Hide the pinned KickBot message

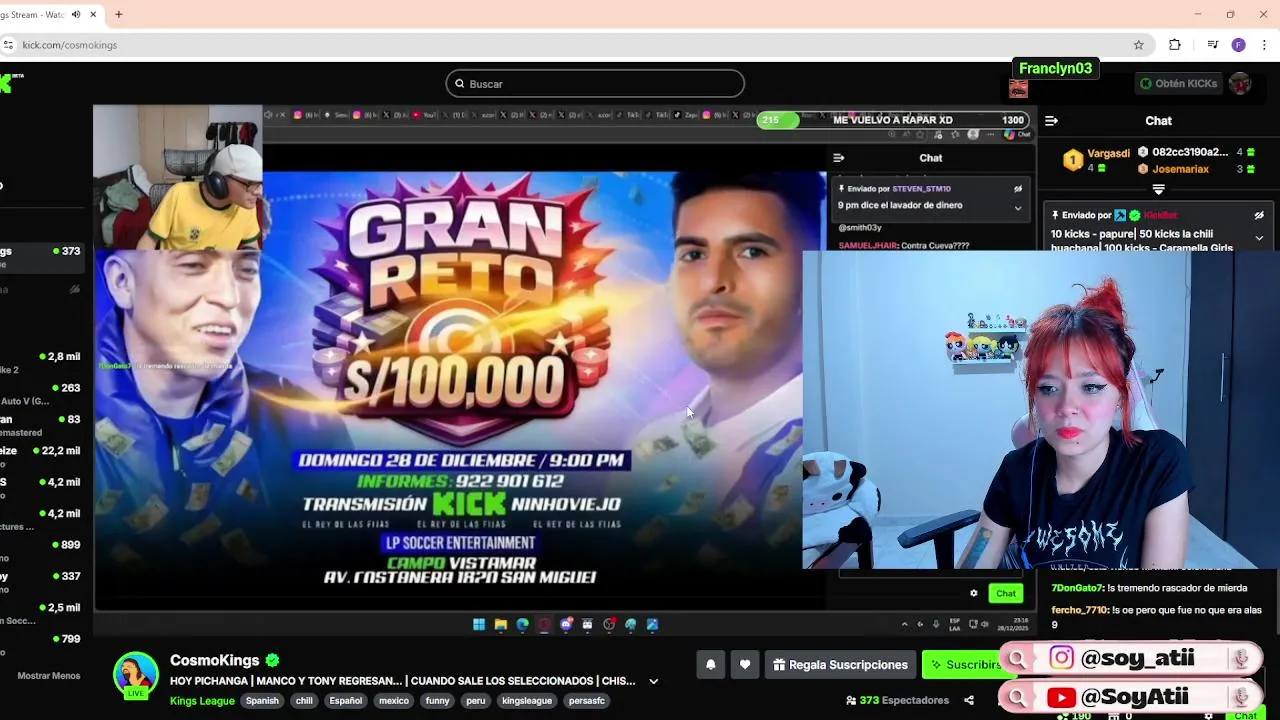point(1259,215)
